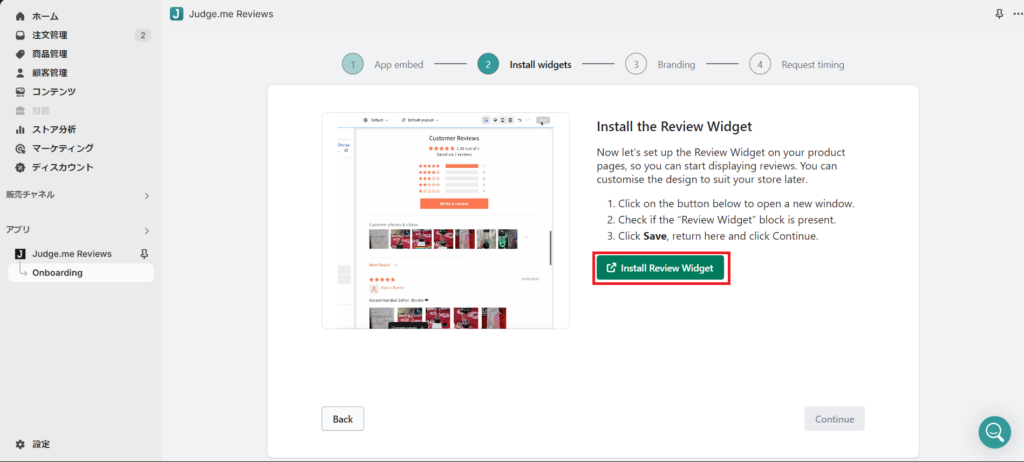Click the orders inbox icon
This screenshot has width=1024, height=462.
20,35
